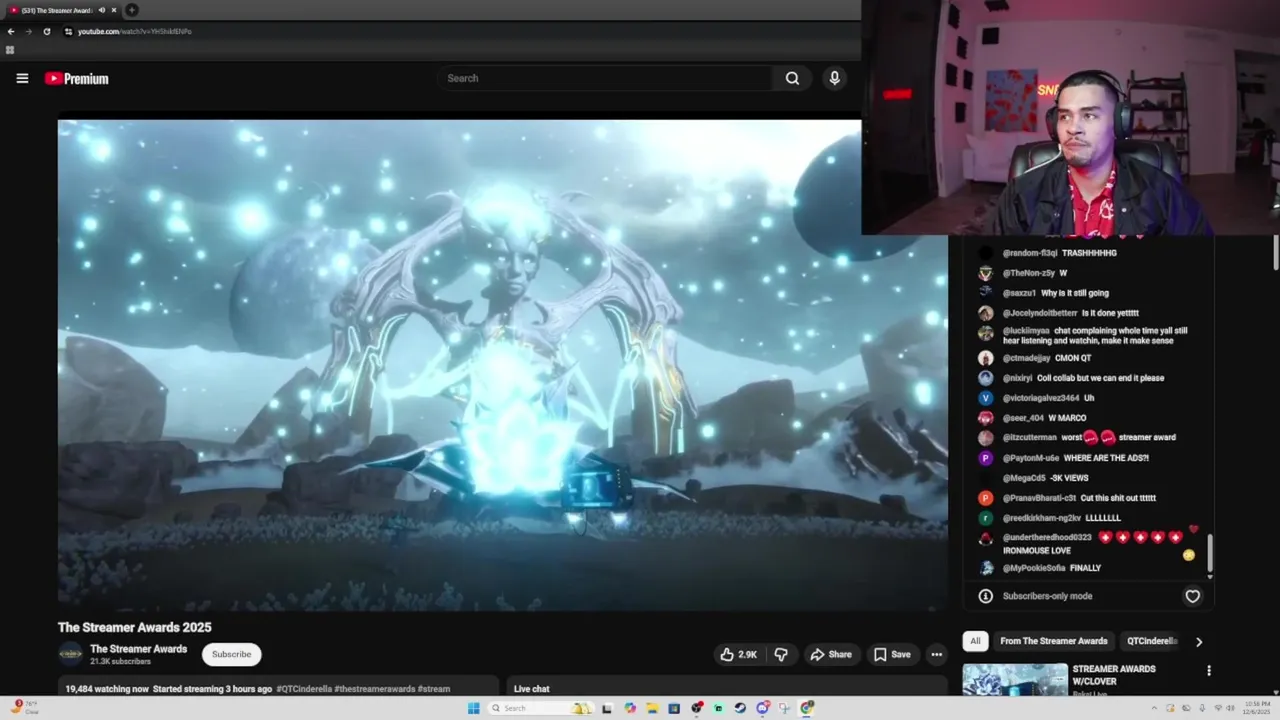This screenshot has height=720, width=1280.
Task: Share the video
Action: pos(830,654)
